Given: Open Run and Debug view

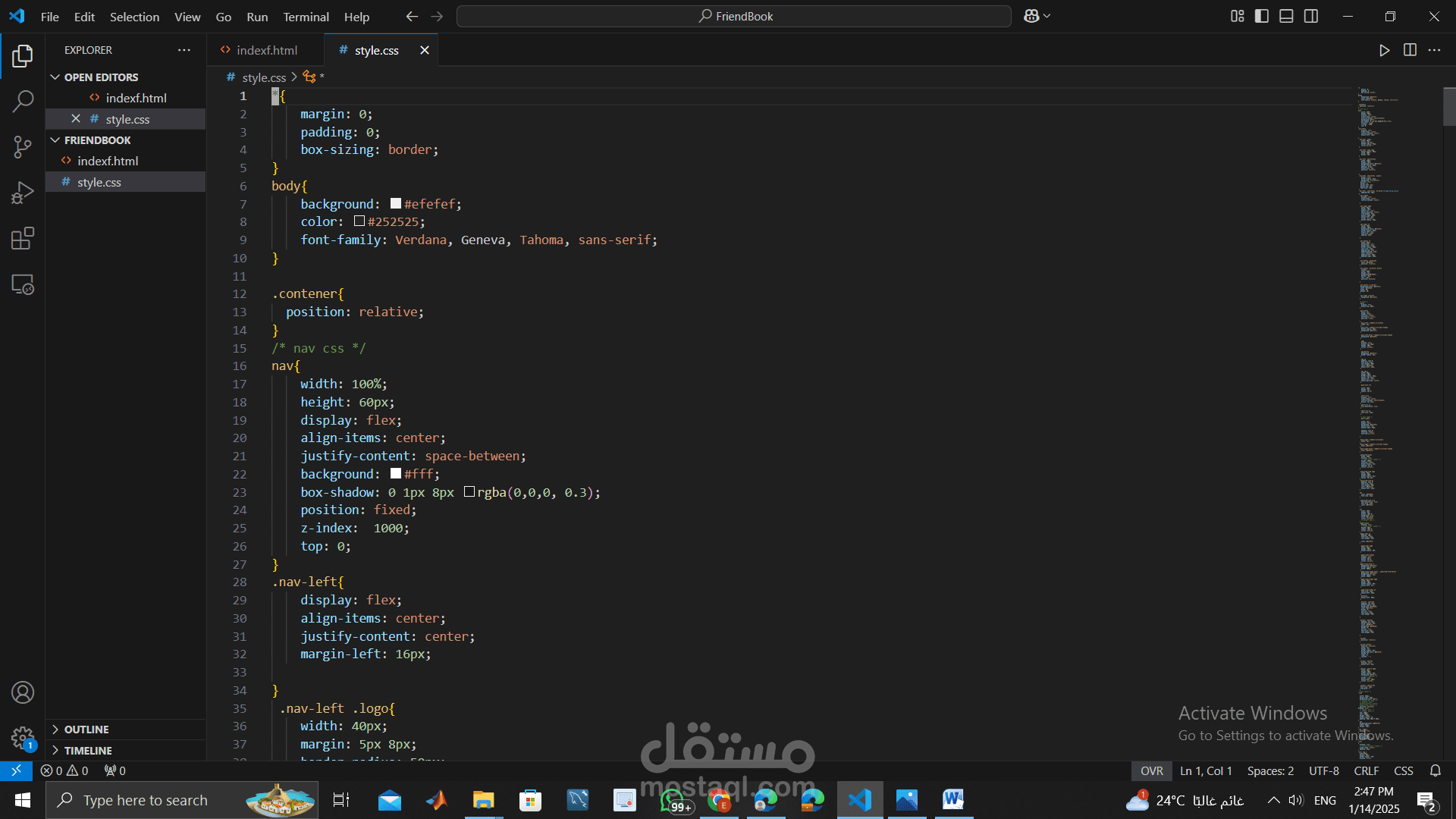Looking at the screenshot, I should (23, 193).
